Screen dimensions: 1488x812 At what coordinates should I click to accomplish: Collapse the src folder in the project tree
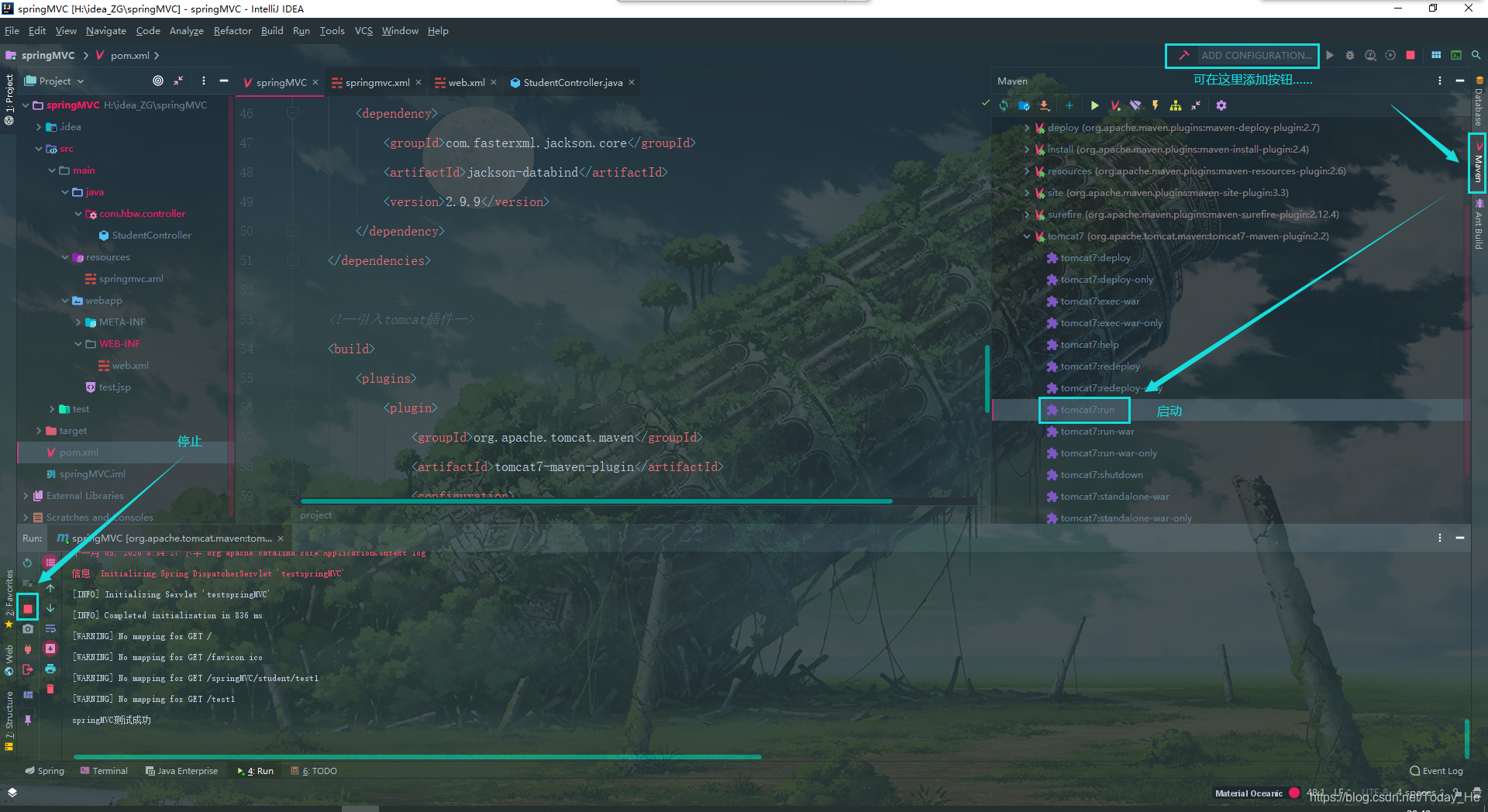pos(39,149)
